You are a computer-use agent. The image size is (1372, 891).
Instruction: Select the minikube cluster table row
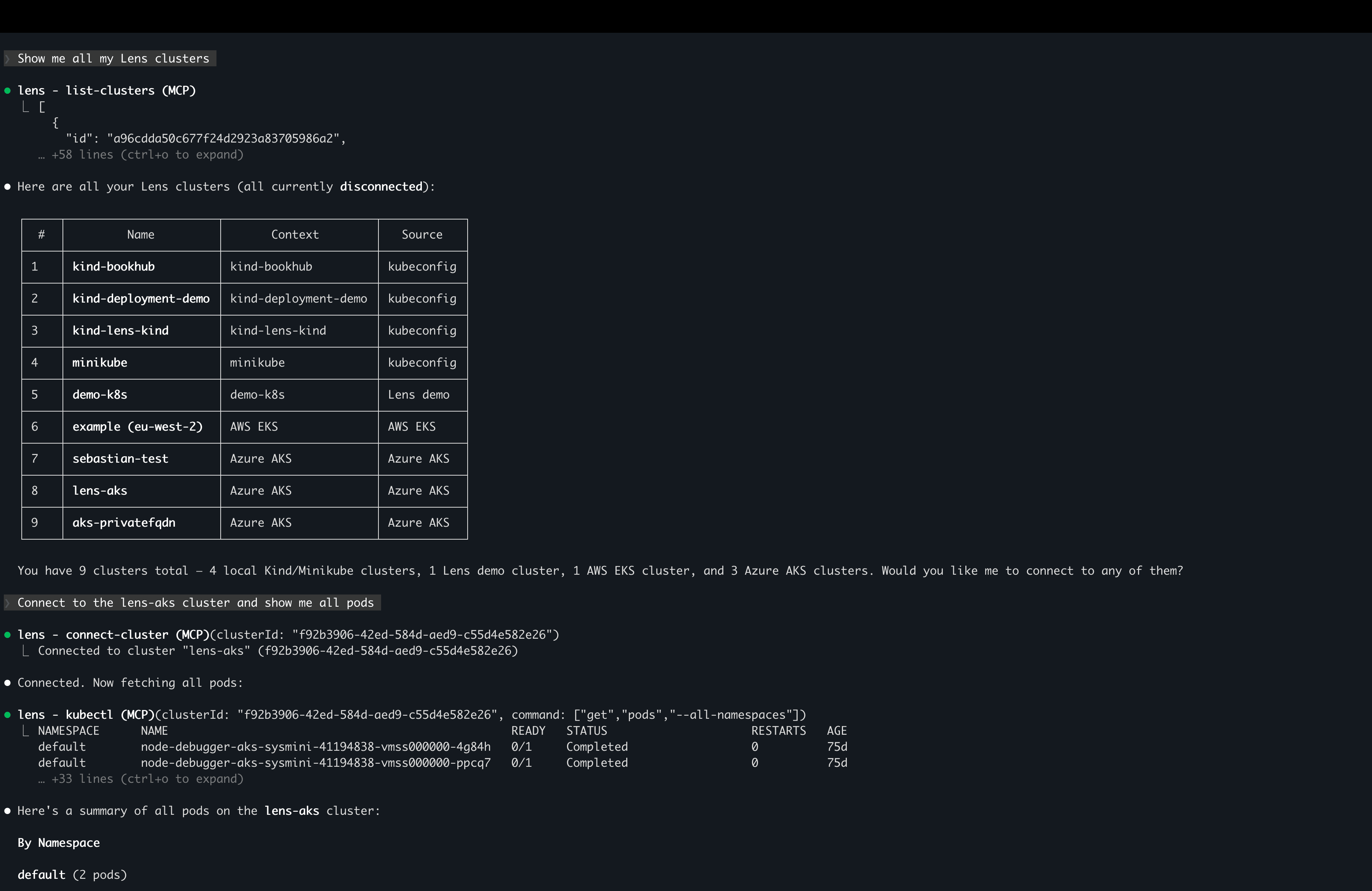click(x=244, y=362)
